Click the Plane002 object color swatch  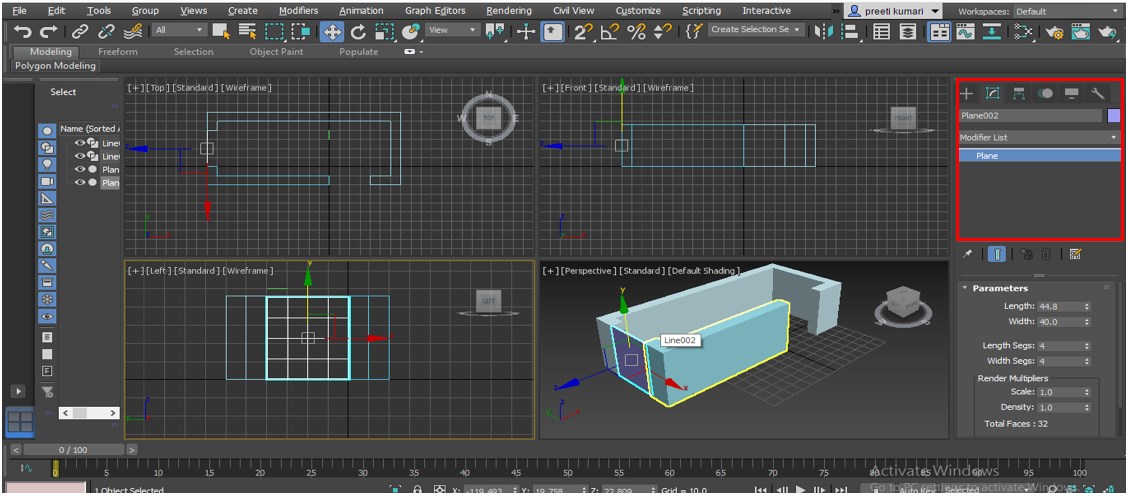point(1114,116)
